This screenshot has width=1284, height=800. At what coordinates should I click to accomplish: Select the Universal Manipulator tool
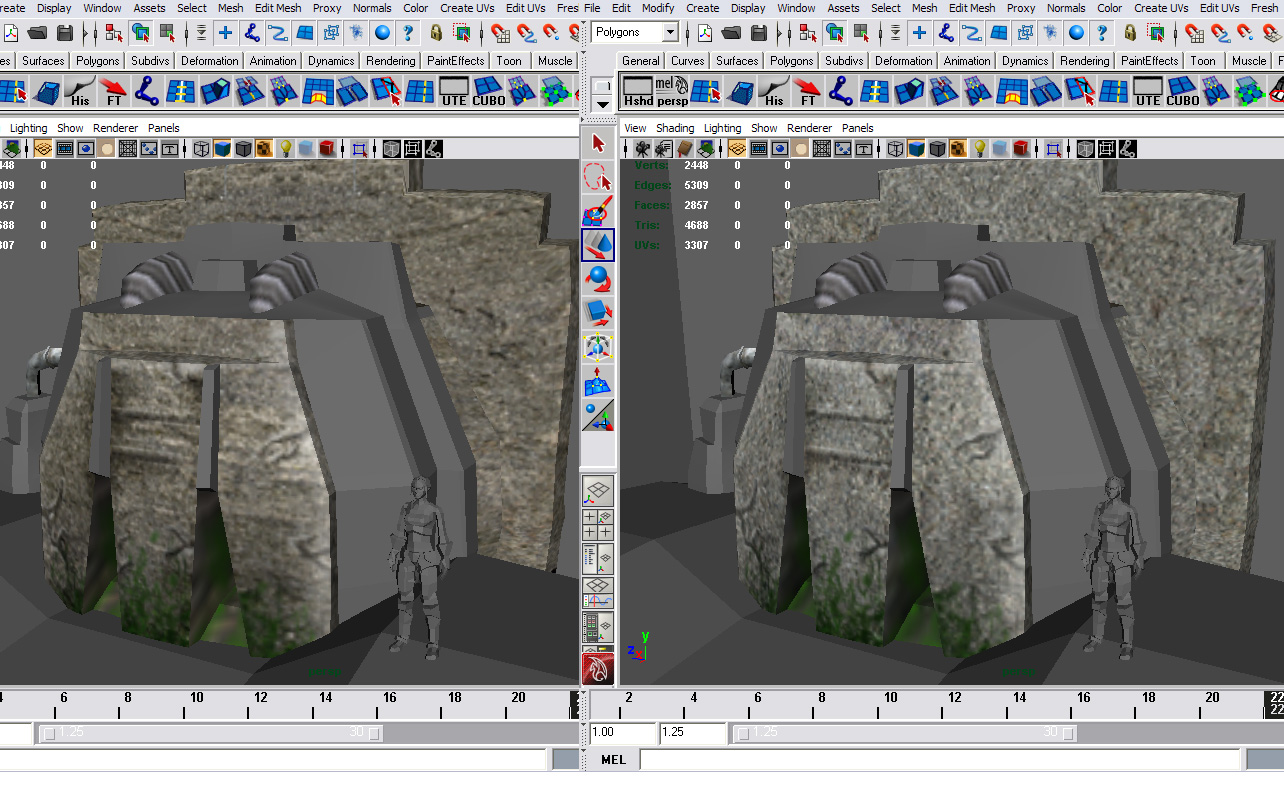click(598, 348)
